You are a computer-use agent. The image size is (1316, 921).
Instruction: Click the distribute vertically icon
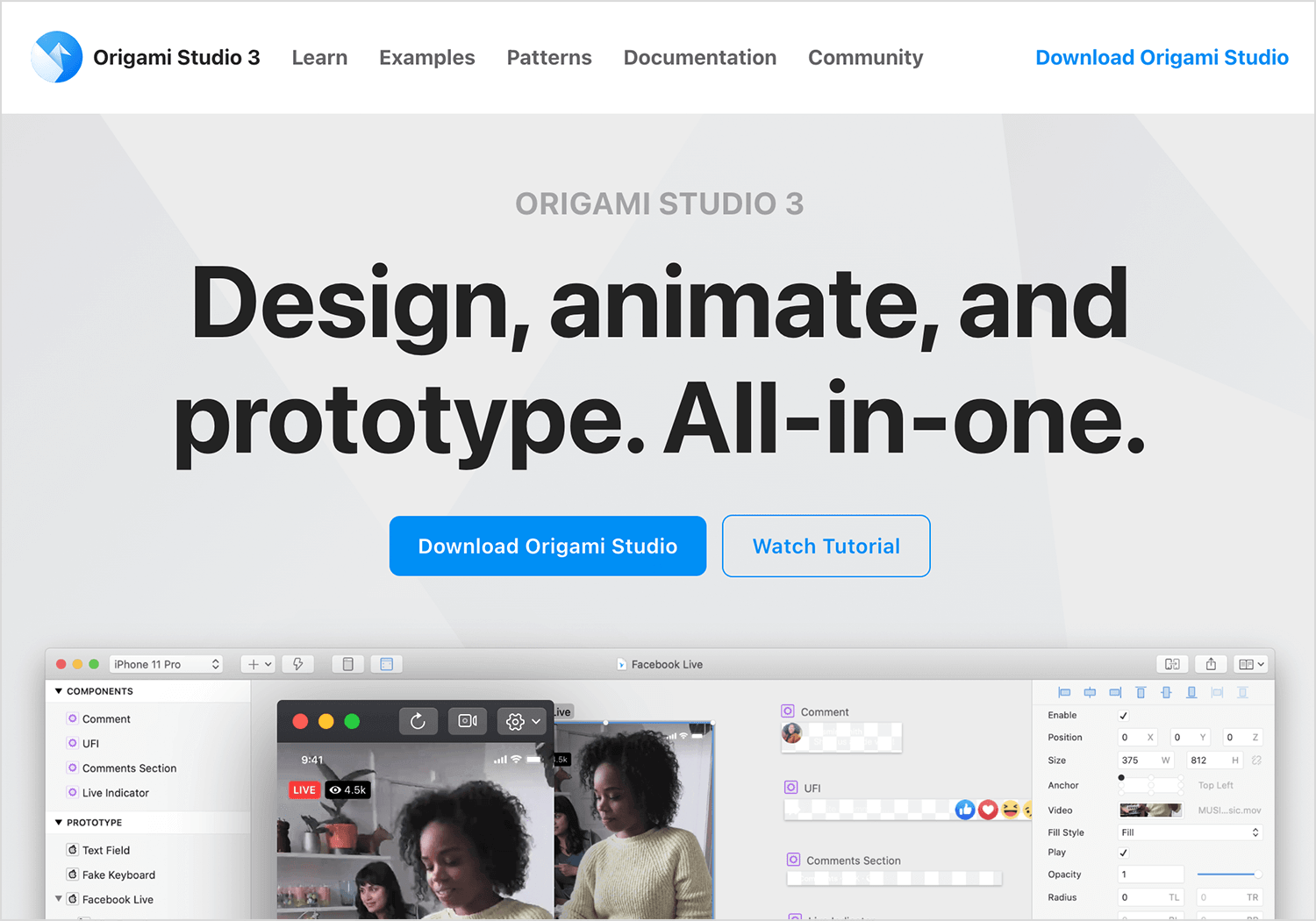pyautogui.click(x=1242, y=692)
